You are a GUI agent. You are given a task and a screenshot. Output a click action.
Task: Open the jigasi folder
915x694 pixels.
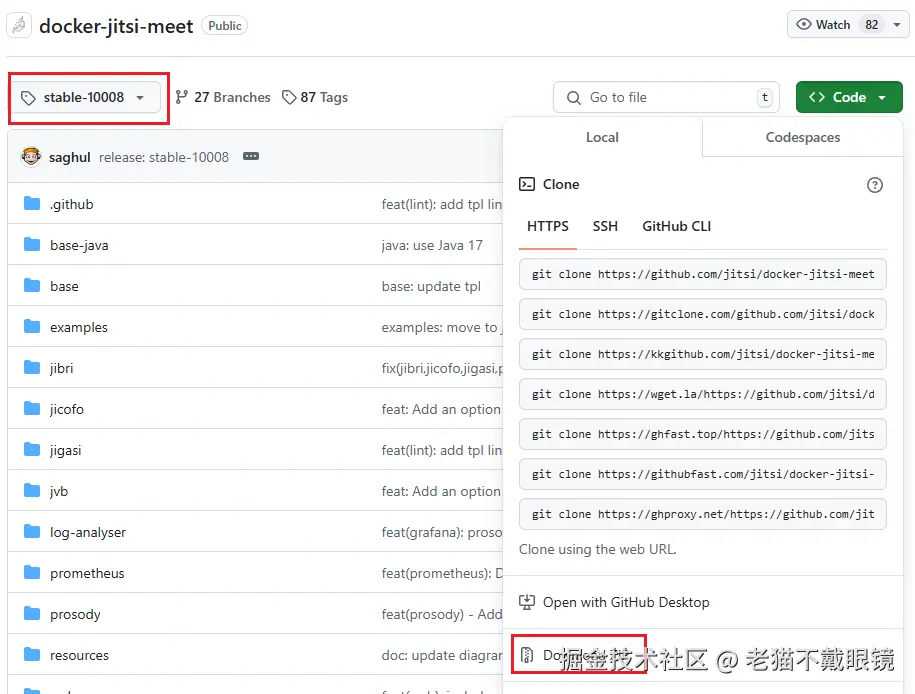(65, 451)
